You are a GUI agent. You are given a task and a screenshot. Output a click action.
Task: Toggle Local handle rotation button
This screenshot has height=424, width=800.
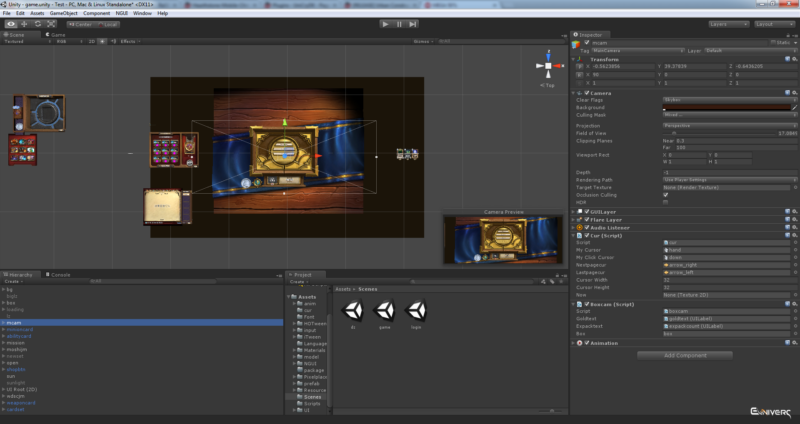(108, 24)
